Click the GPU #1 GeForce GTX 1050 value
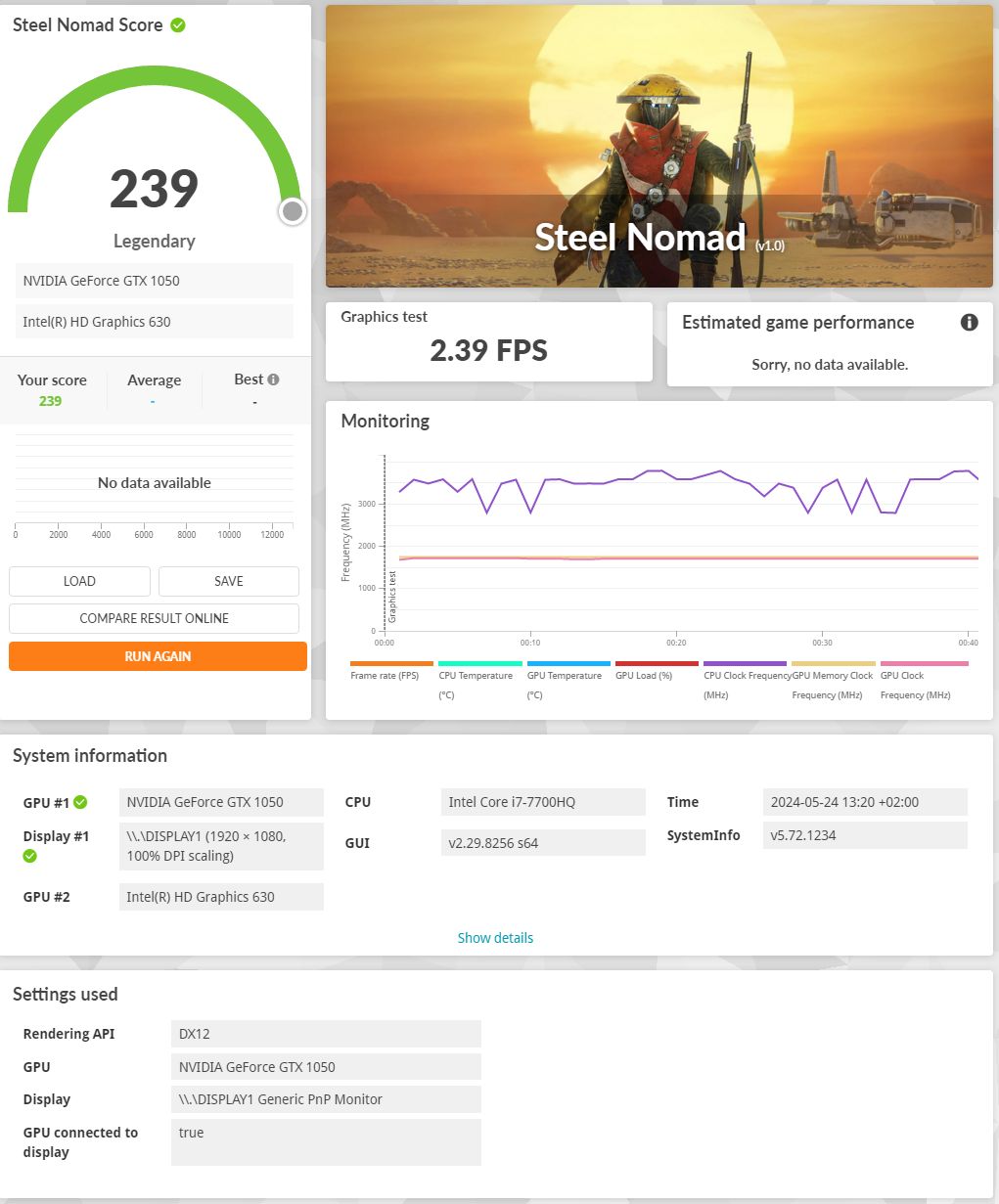999x1204 pixels. [221, 802]
